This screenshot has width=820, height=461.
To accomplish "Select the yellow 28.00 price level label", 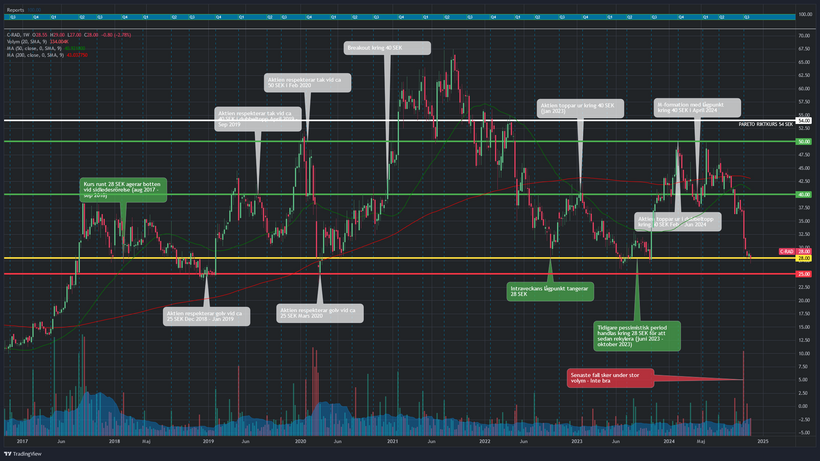I will 803,258.
